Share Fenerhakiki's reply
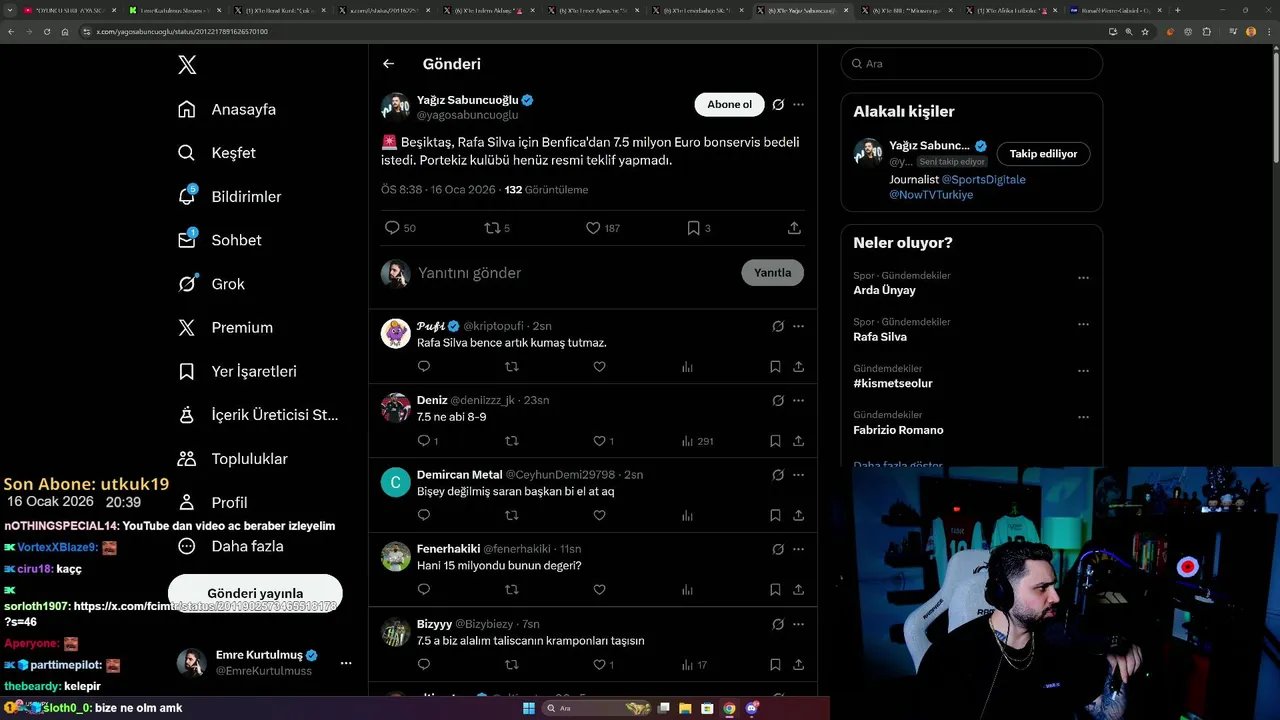Image resolution: width=1280 pixels, height=720 pixels. click(798, 590)
